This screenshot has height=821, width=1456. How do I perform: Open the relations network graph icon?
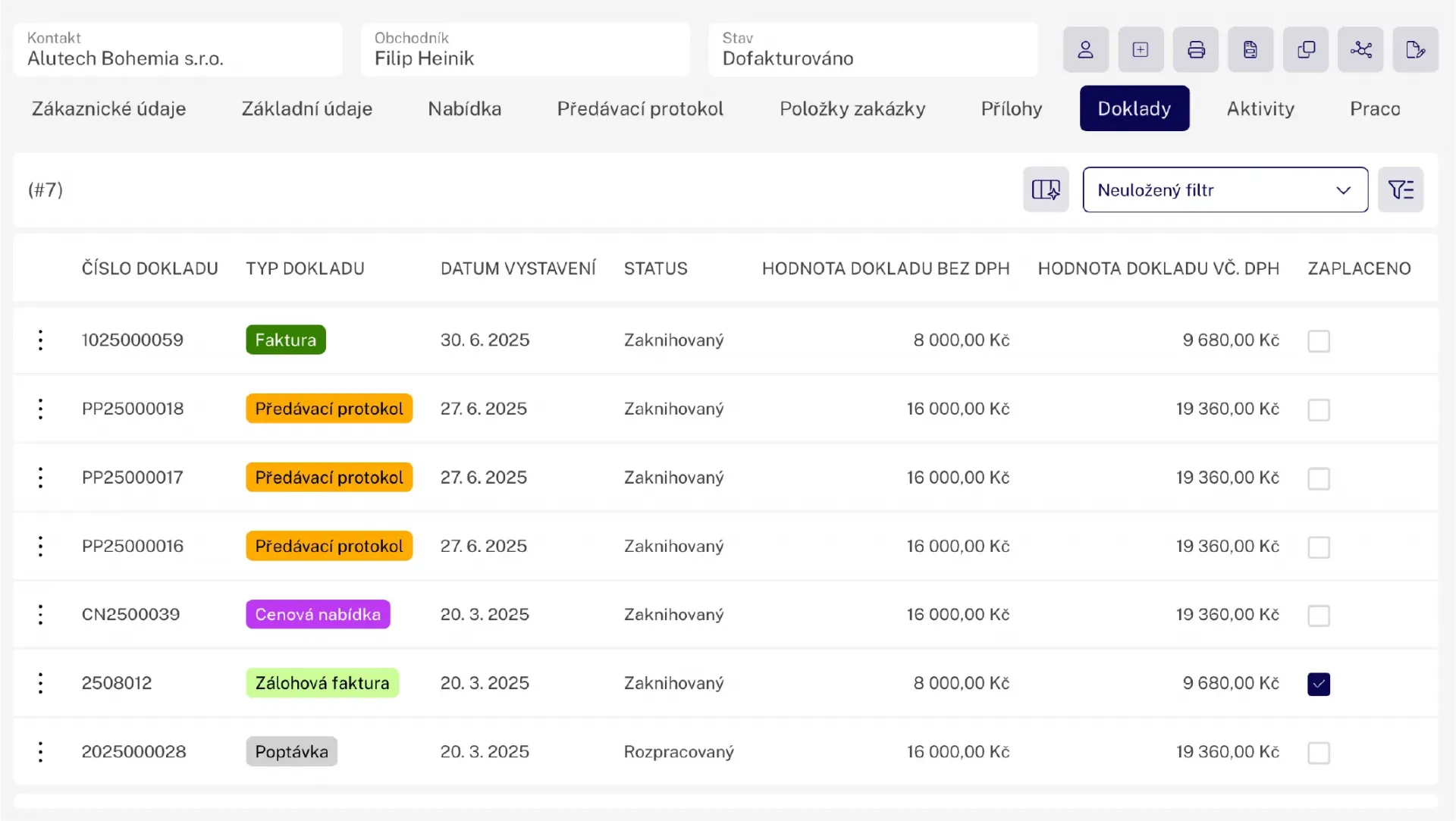click(1360, 50)
